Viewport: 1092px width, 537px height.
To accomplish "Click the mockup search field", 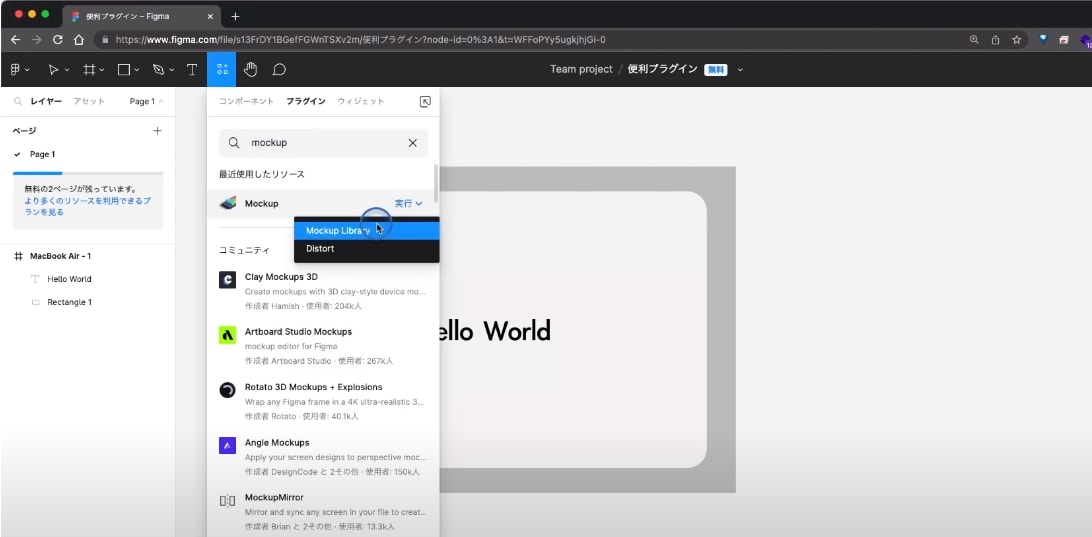I will click(x=323, y=143).
